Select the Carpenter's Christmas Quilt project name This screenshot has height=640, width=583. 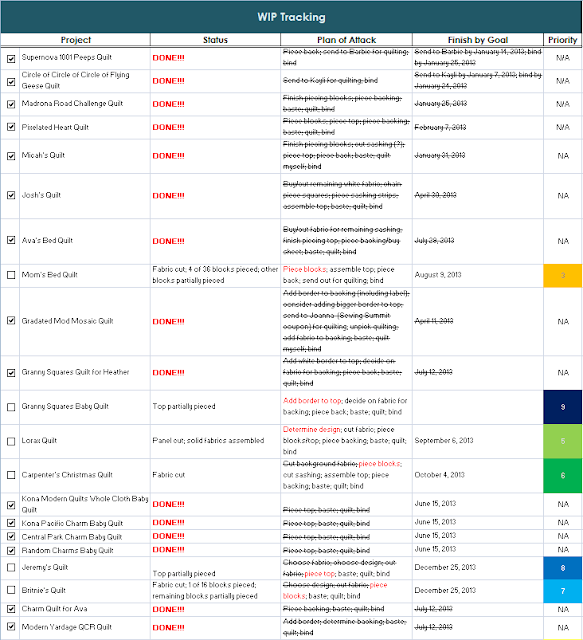(x=67, y=475)
